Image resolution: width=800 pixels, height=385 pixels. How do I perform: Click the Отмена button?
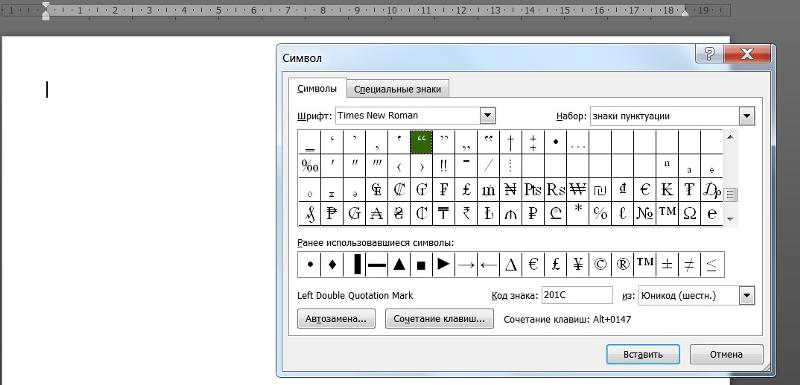[727, 354]
